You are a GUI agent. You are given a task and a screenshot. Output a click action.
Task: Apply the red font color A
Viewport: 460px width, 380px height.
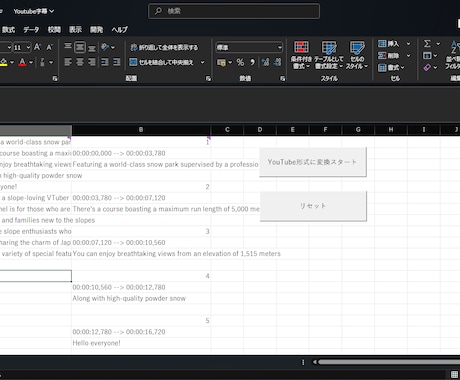click(22, 62)
